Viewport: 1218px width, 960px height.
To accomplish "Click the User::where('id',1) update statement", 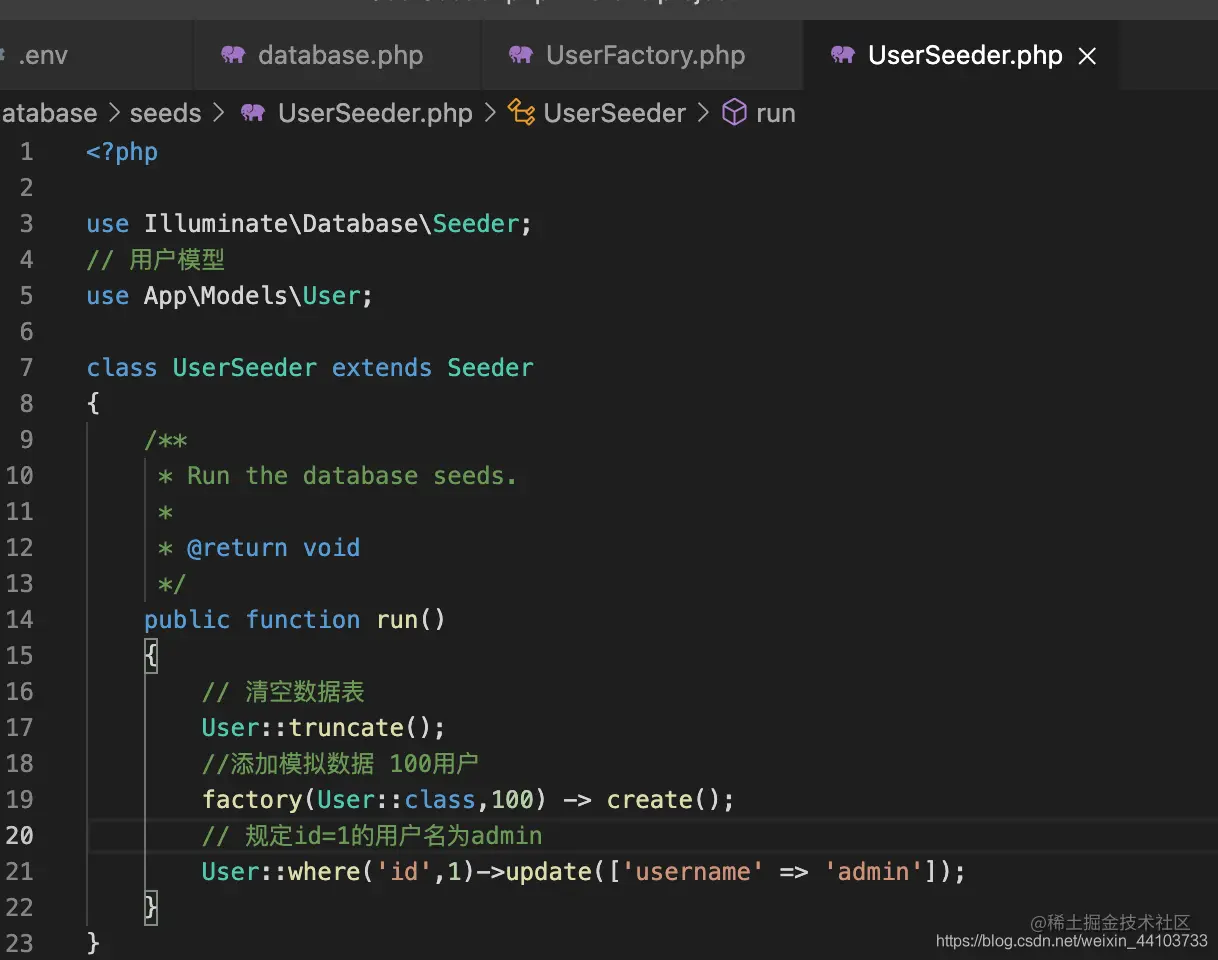I will coord(584,872).
